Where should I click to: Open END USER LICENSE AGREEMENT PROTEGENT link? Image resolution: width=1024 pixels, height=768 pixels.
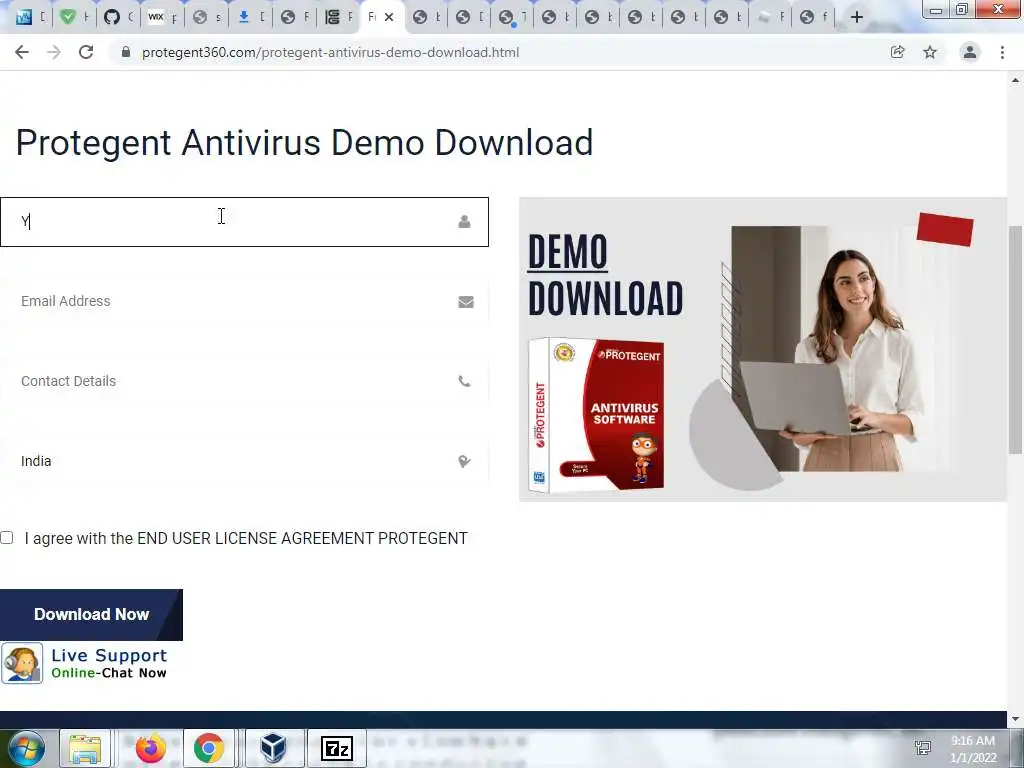pos(302,538)
